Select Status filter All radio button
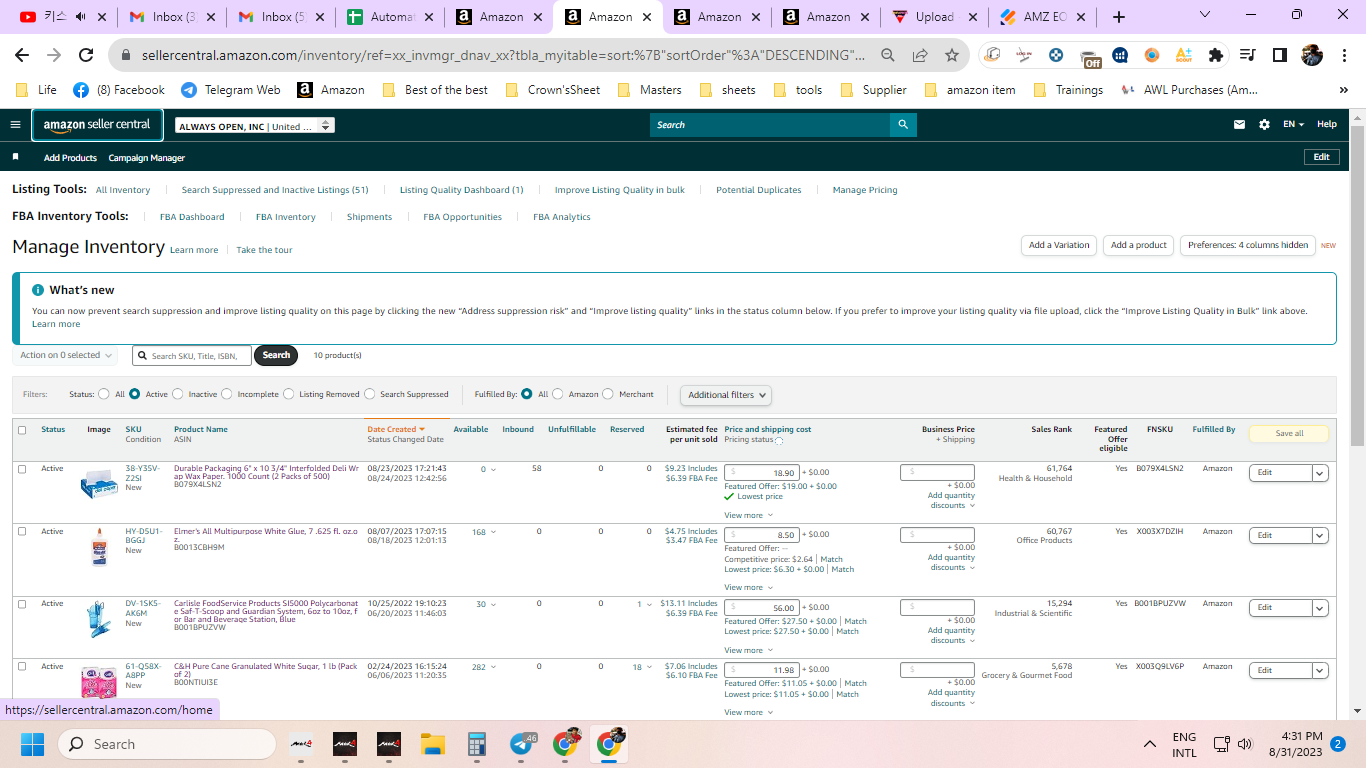 pyautogui.click(x=104, y=394)
